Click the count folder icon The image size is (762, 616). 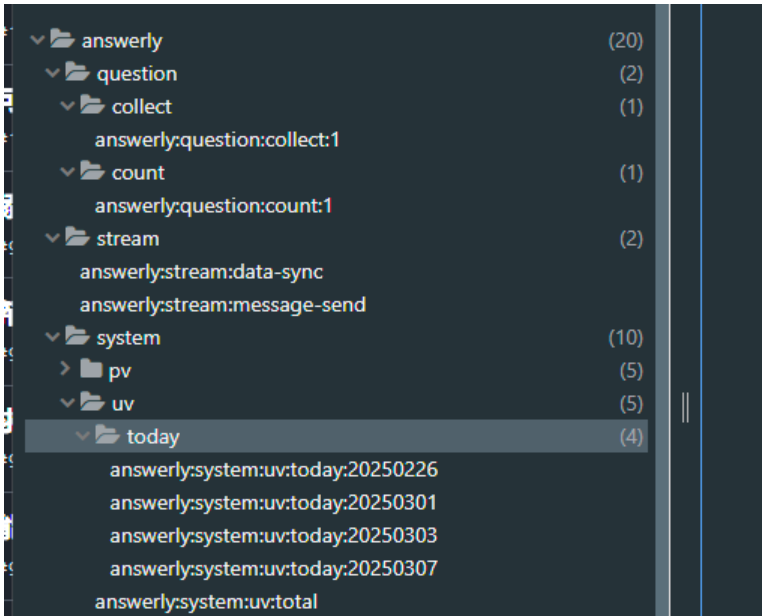coord(93,173)
